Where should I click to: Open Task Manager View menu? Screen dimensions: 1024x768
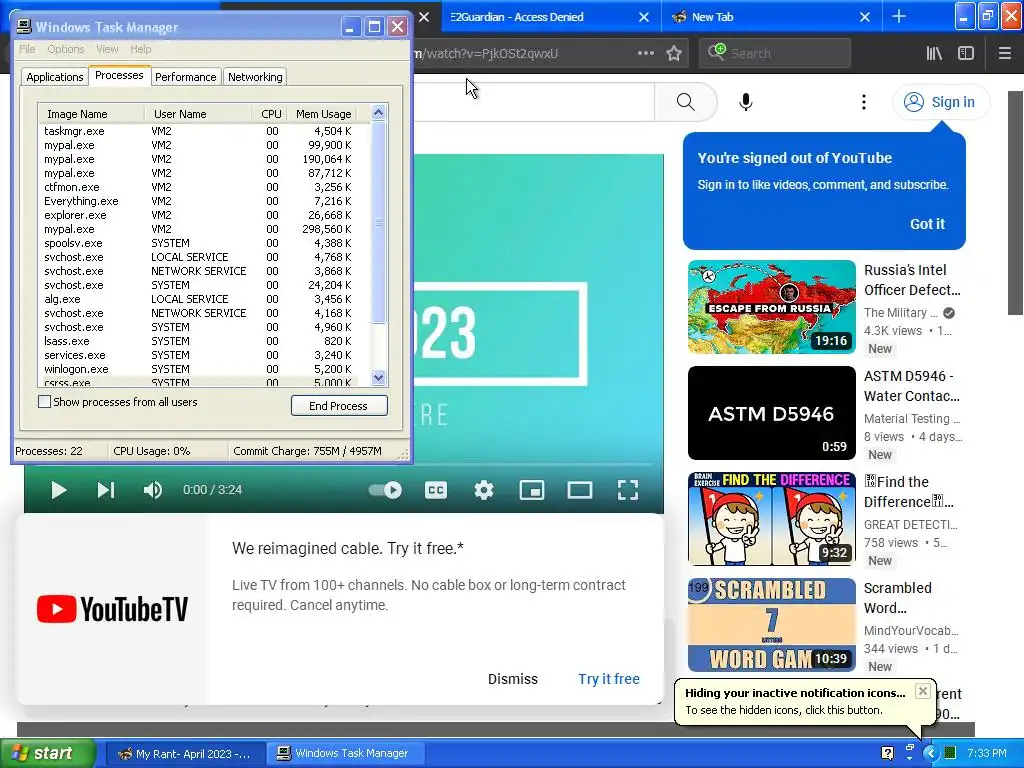(x=107, y=49)
